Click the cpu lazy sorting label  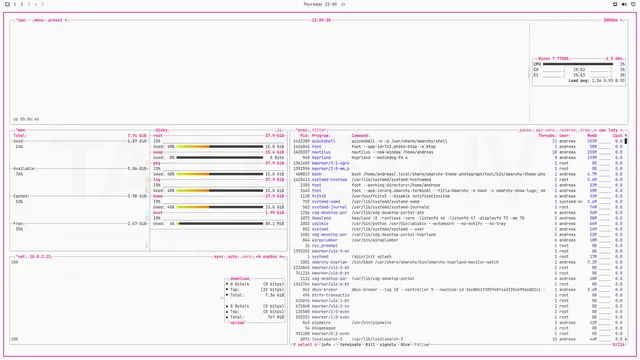click(608, 130)
